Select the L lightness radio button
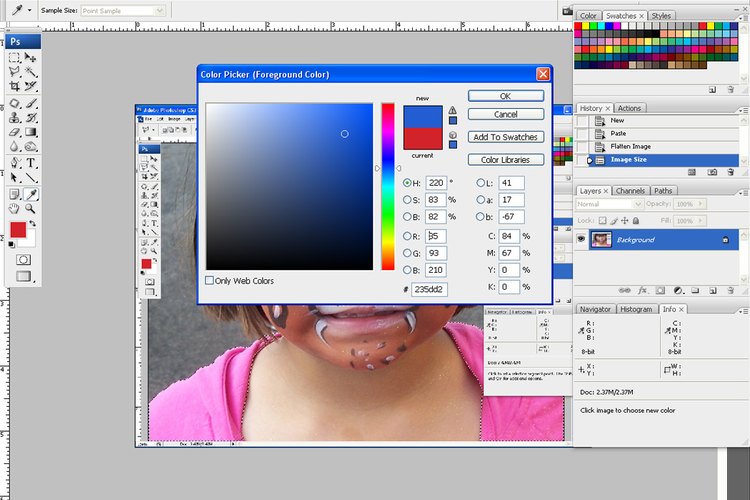The height and width of the screenshot is (500, 750). [x=480, y=183]
